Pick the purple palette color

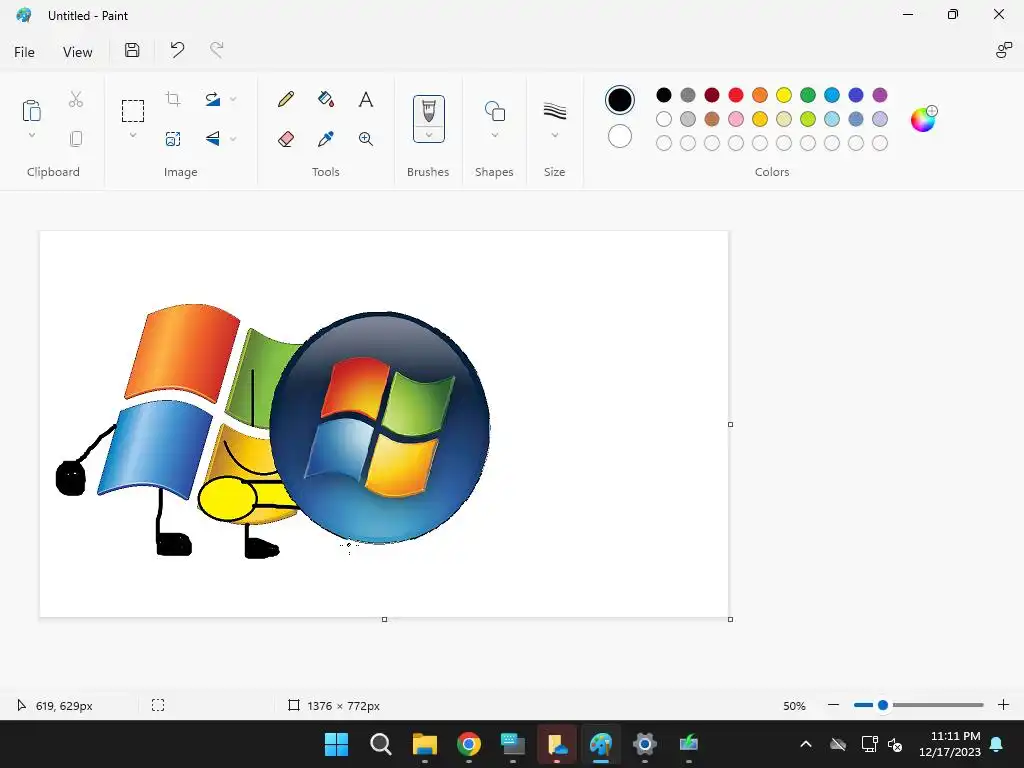click(880, 95)
